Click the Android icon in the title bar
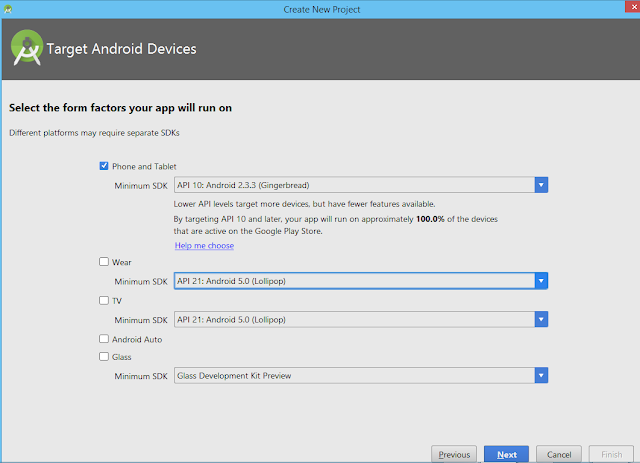The height and width of the screenshot is (463, 640). tap(8, 9)
